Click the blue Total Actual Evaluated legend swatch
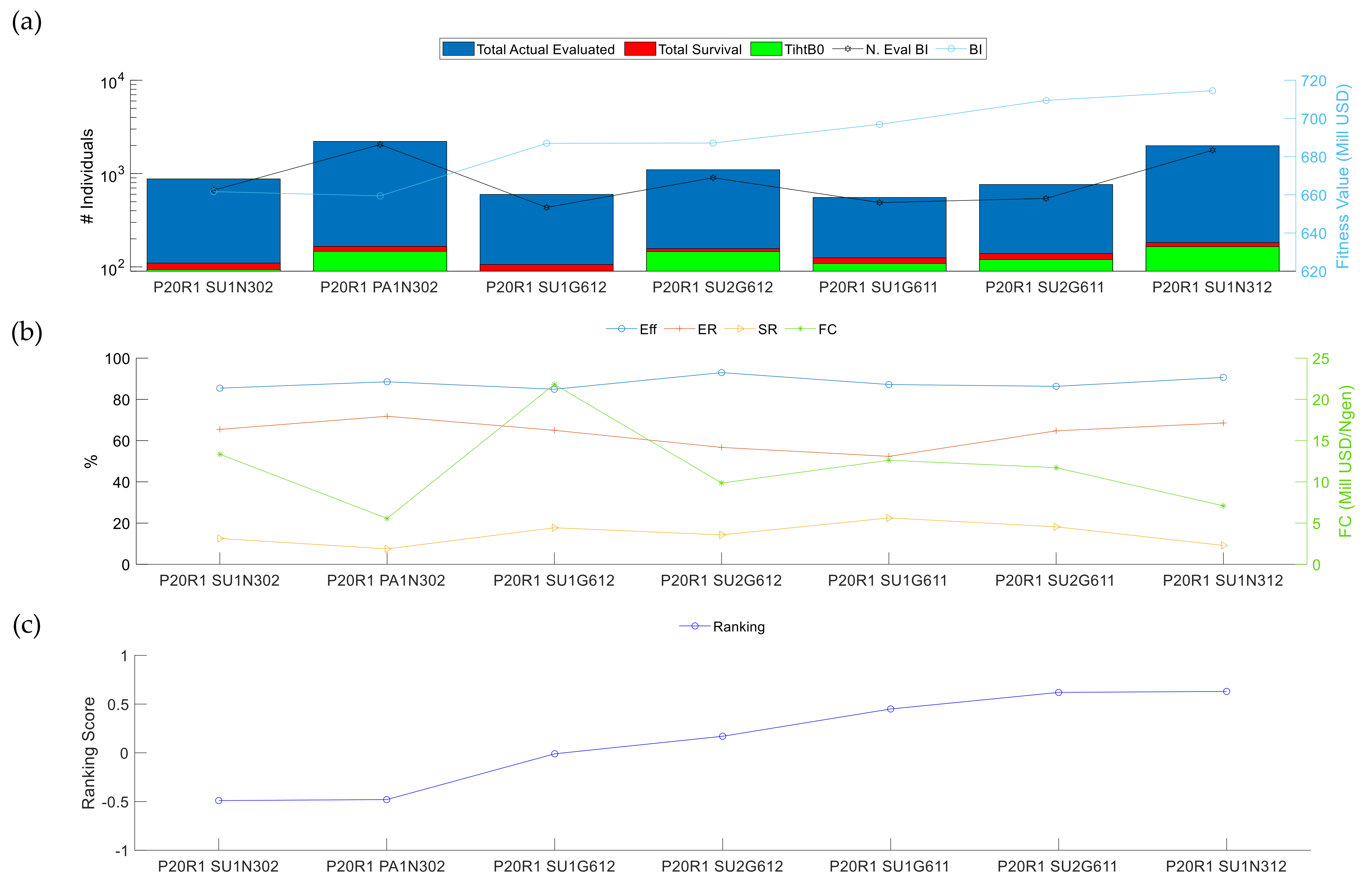 click(x=458, y=49)
